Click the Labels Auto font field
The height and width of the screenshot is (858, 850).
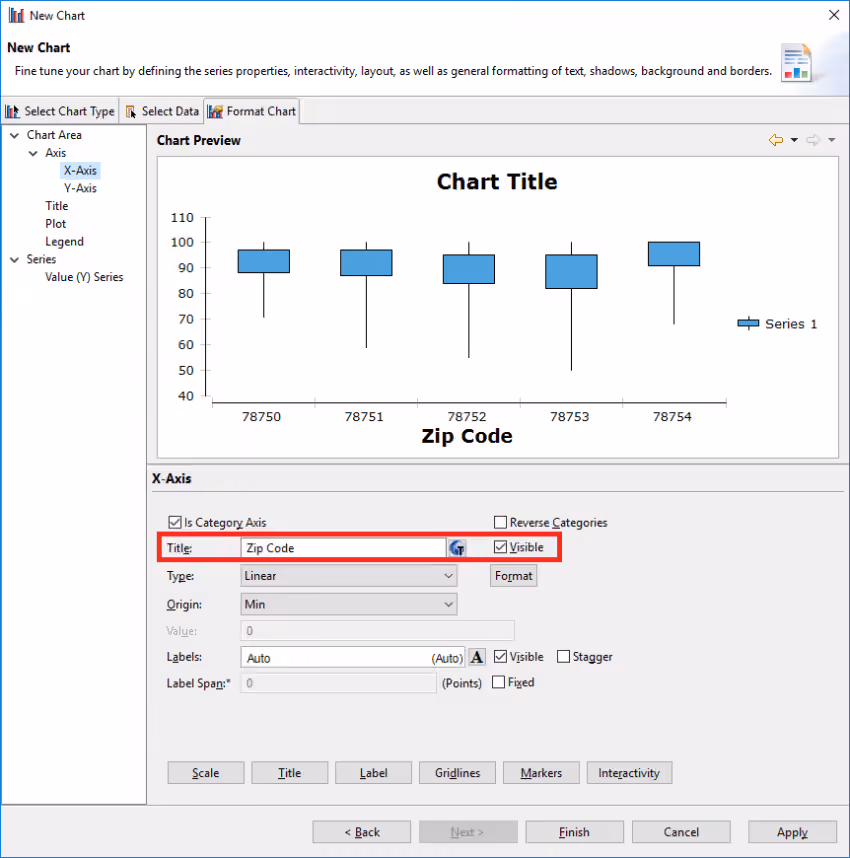352,657
